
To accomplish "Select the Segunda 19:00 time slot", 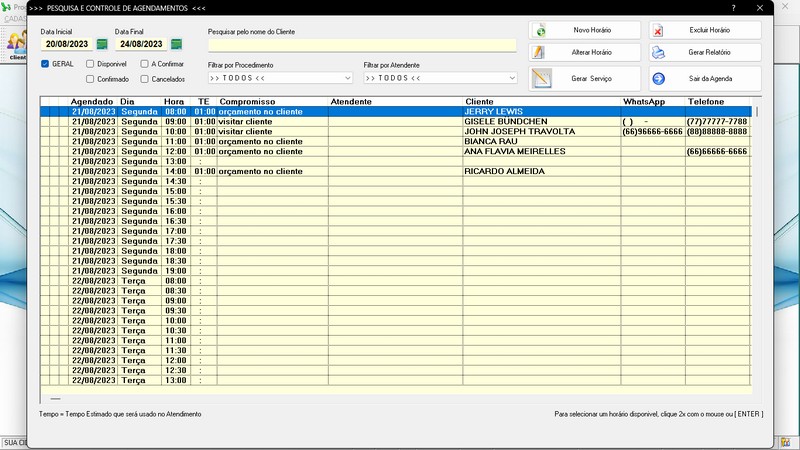I will 395,271.
